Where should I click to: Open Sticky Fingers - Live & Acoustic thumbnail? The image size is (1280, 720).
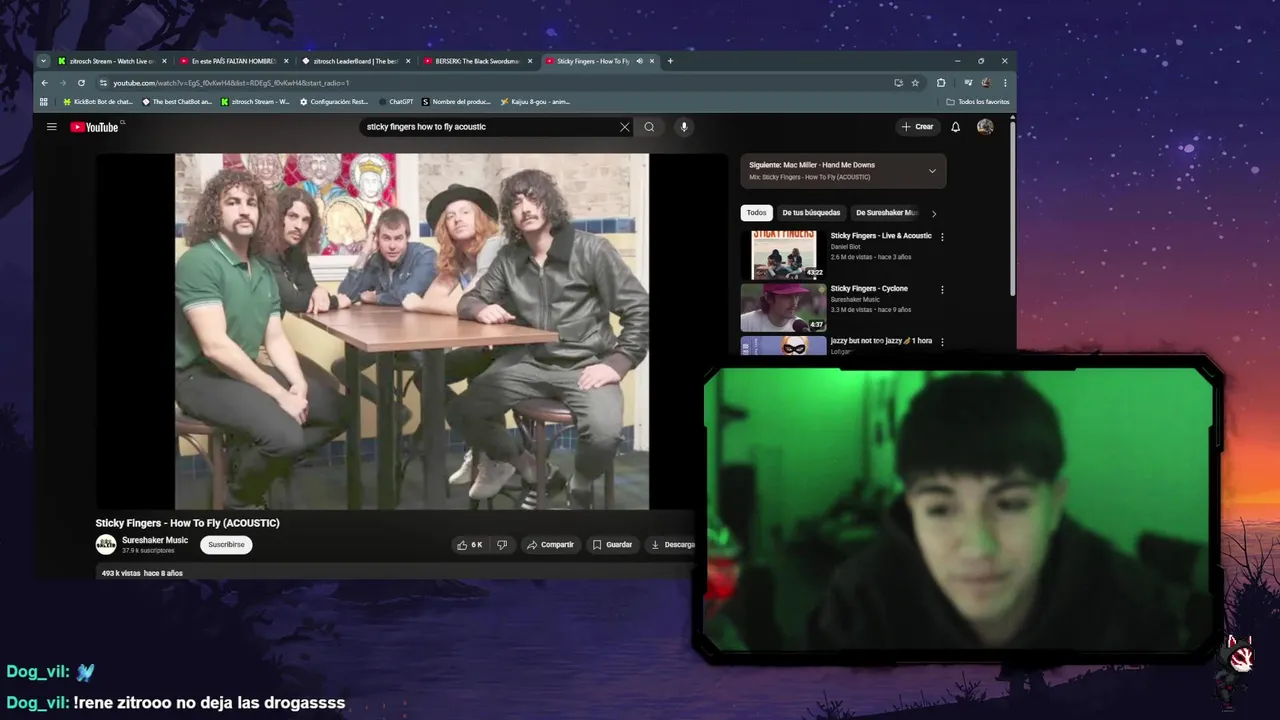pyautogui.click(x=783, y=255)
